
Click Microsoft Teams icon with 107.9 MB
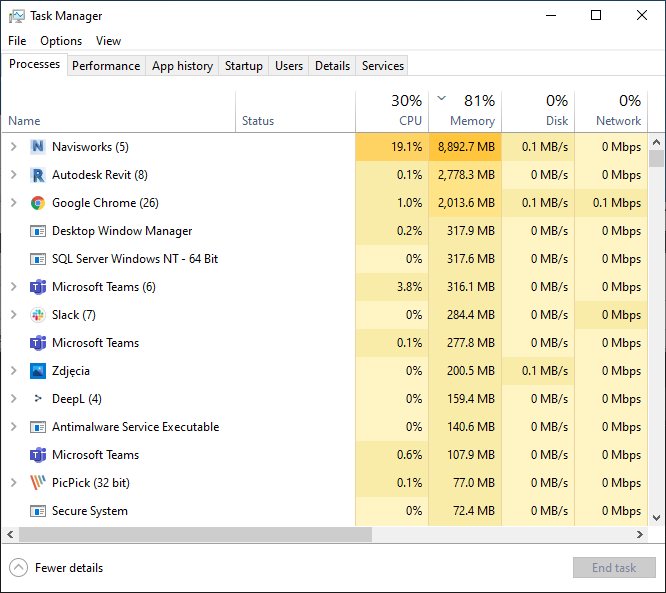pyautogui.click(x=38, y=455)
